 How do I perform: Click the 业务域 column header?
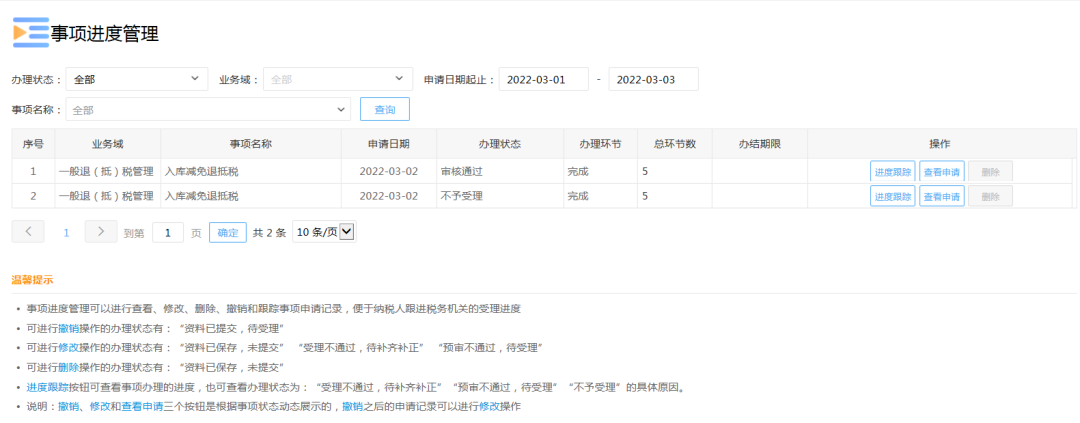[107, 144]
